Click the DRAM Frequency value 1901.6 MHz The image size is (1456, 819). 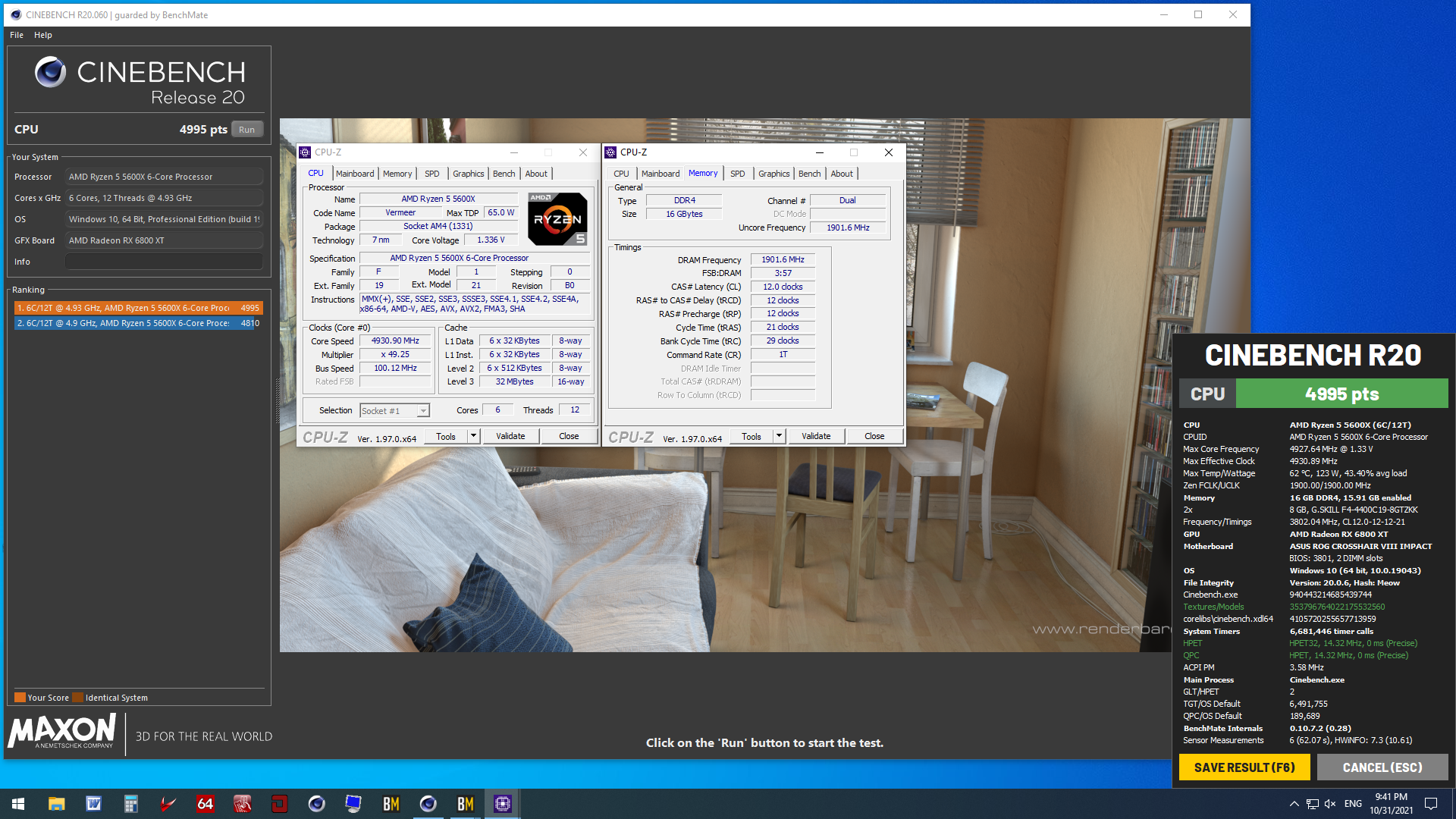(783, 259)
